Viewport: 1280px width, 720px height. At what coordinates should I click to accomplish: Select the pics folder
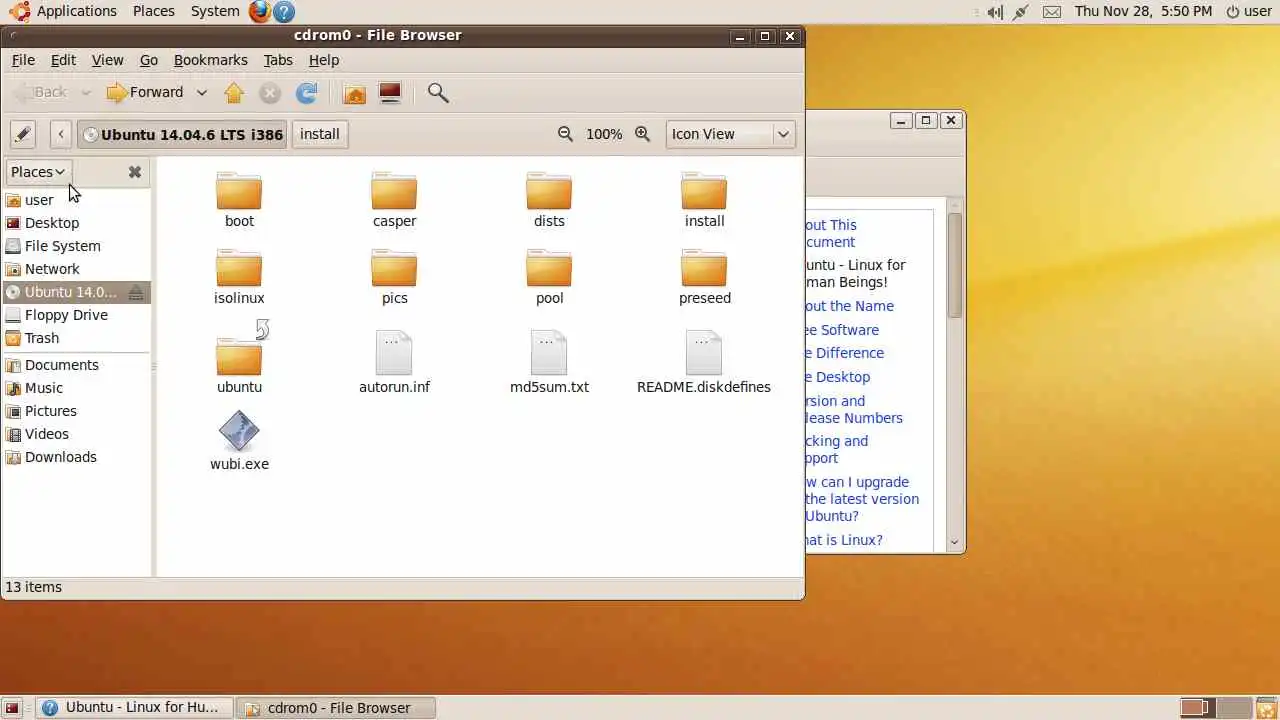[394, 277]
